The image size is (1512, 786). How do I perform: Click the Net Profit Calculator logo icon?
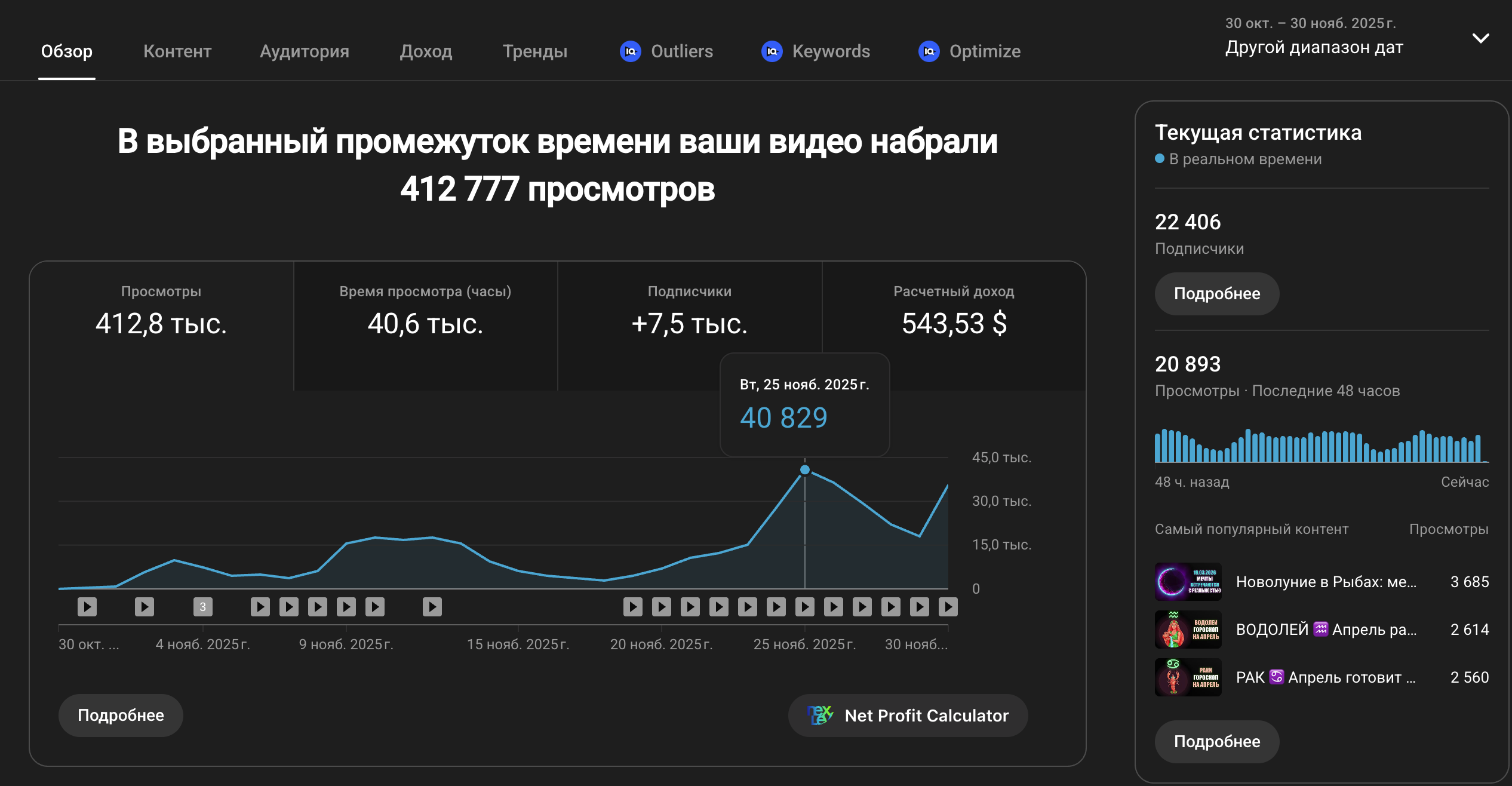[820, 715]
